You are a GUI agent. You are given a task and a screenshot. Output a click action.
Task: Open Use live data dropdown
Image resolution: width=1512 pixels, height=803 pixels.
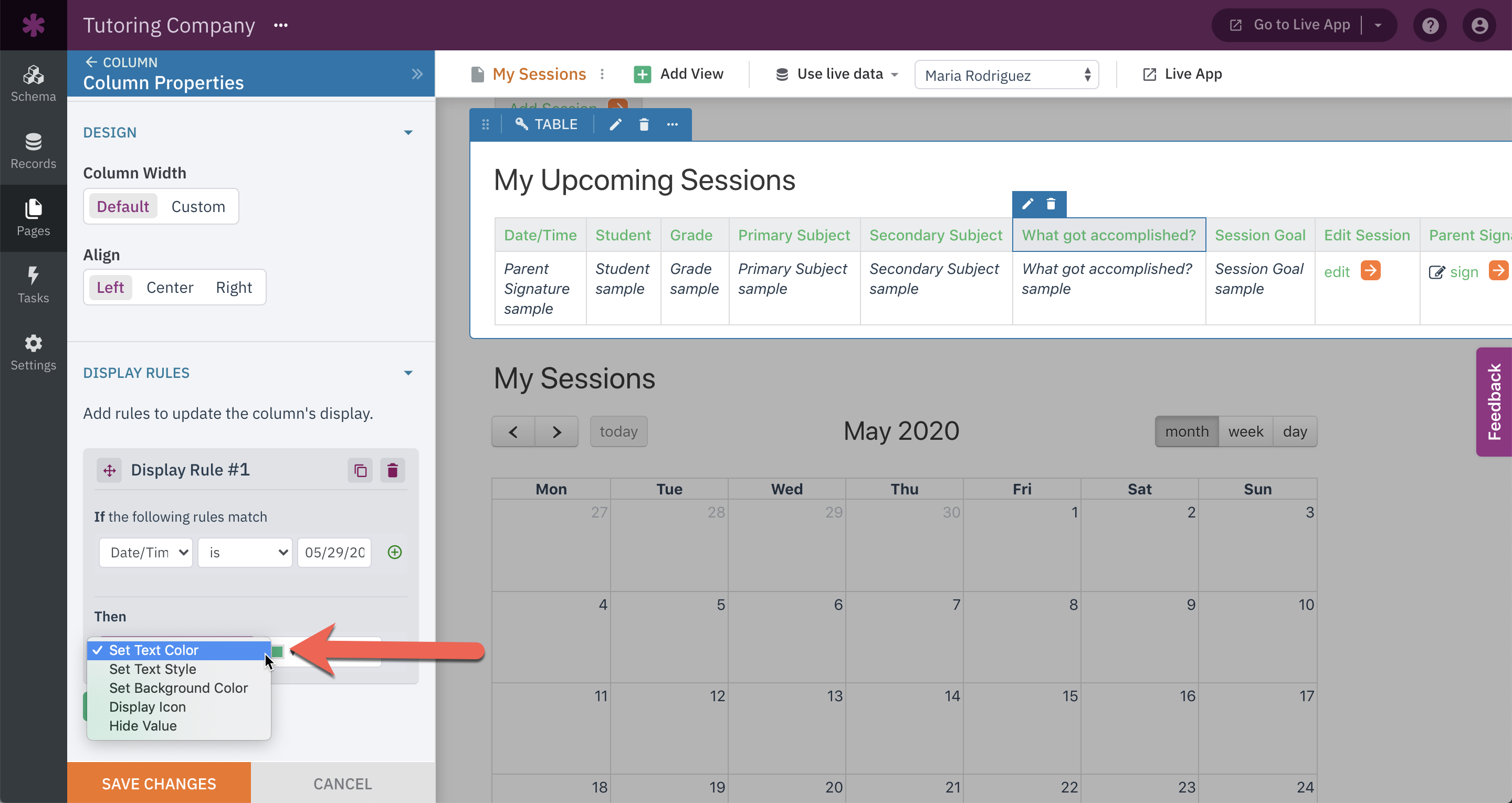click(x=837, y=74)
